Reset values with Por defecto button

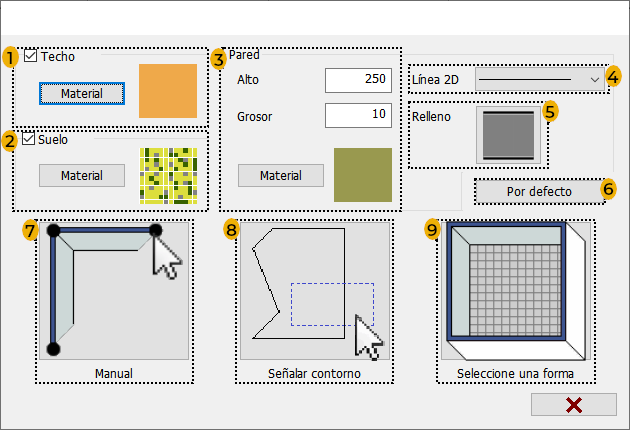[x=539, y=191]
